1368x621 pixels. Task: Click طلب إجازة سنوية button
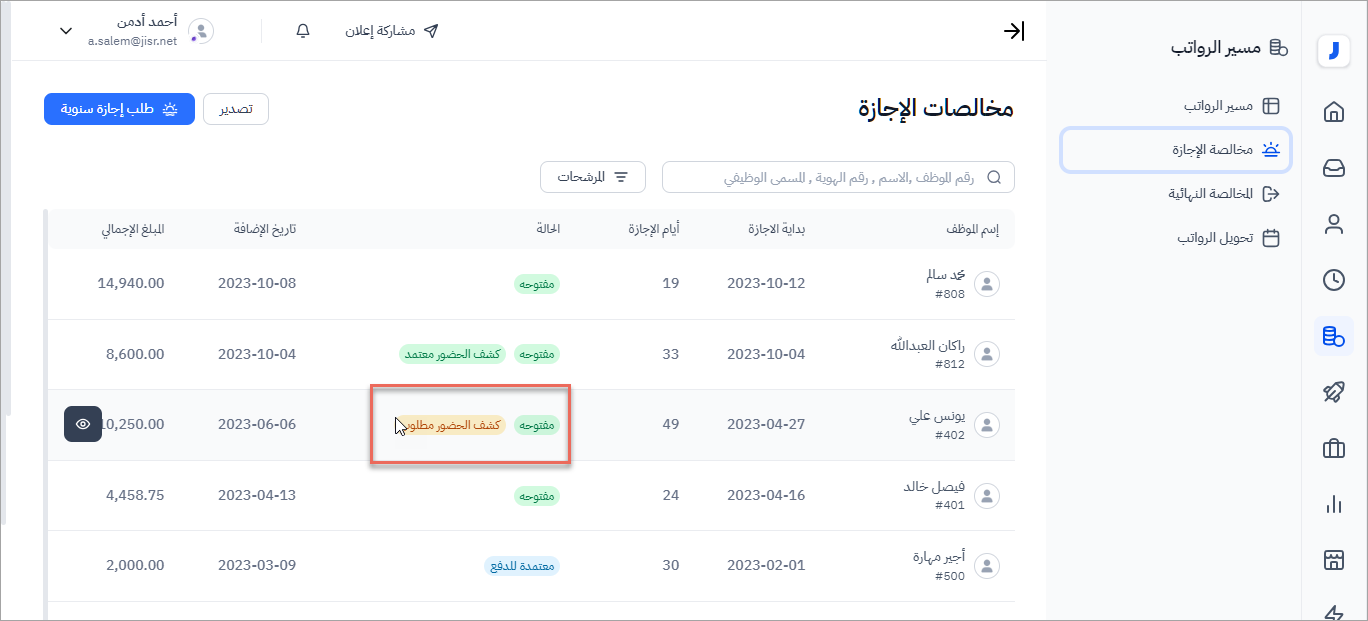[119, 109]
